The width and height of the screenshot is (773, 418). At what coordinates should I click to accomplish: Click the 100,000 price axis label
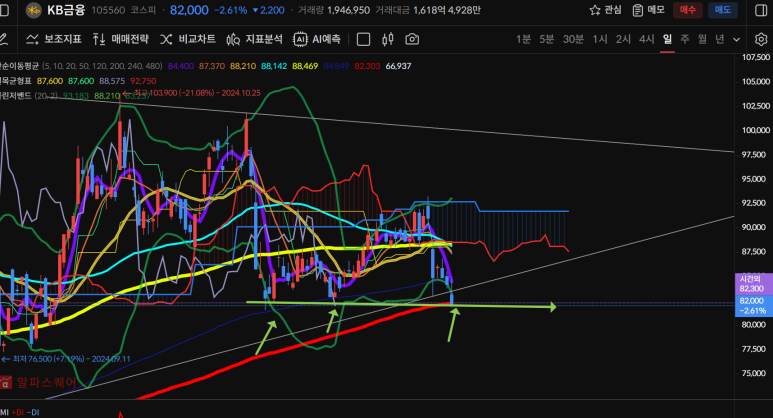click(756, 130)
